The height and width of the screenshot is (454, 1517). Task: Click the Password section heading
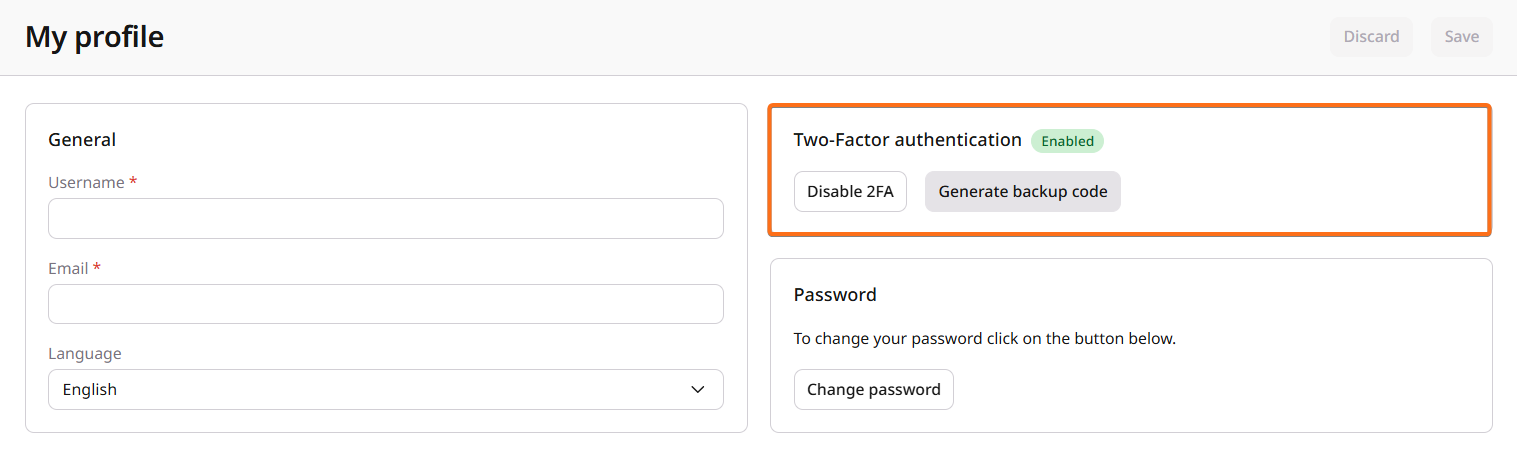[835, 295]
